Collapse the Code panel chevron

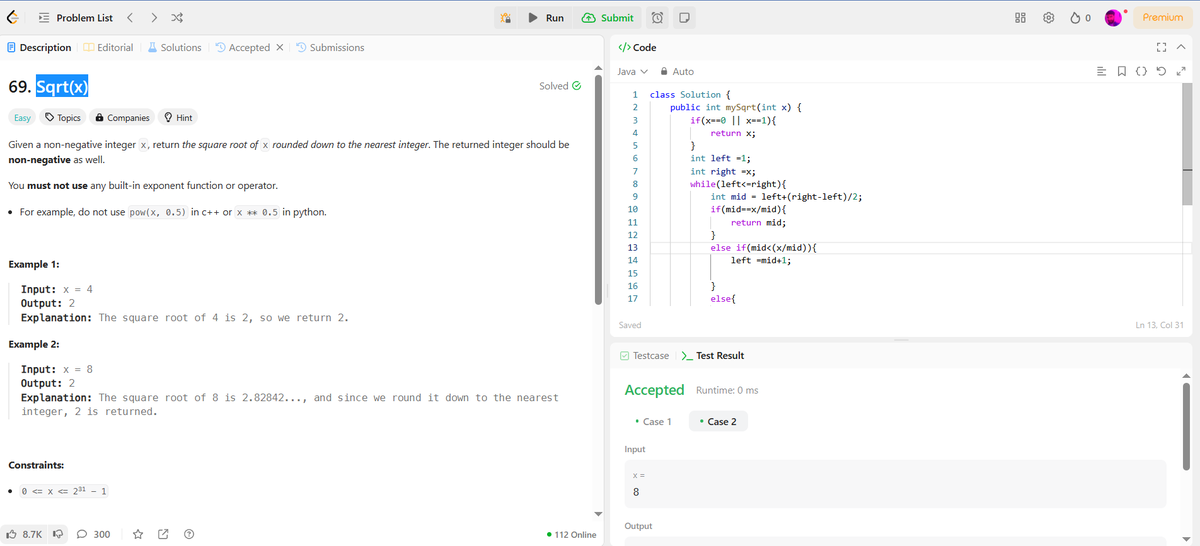coord(1181,47)
